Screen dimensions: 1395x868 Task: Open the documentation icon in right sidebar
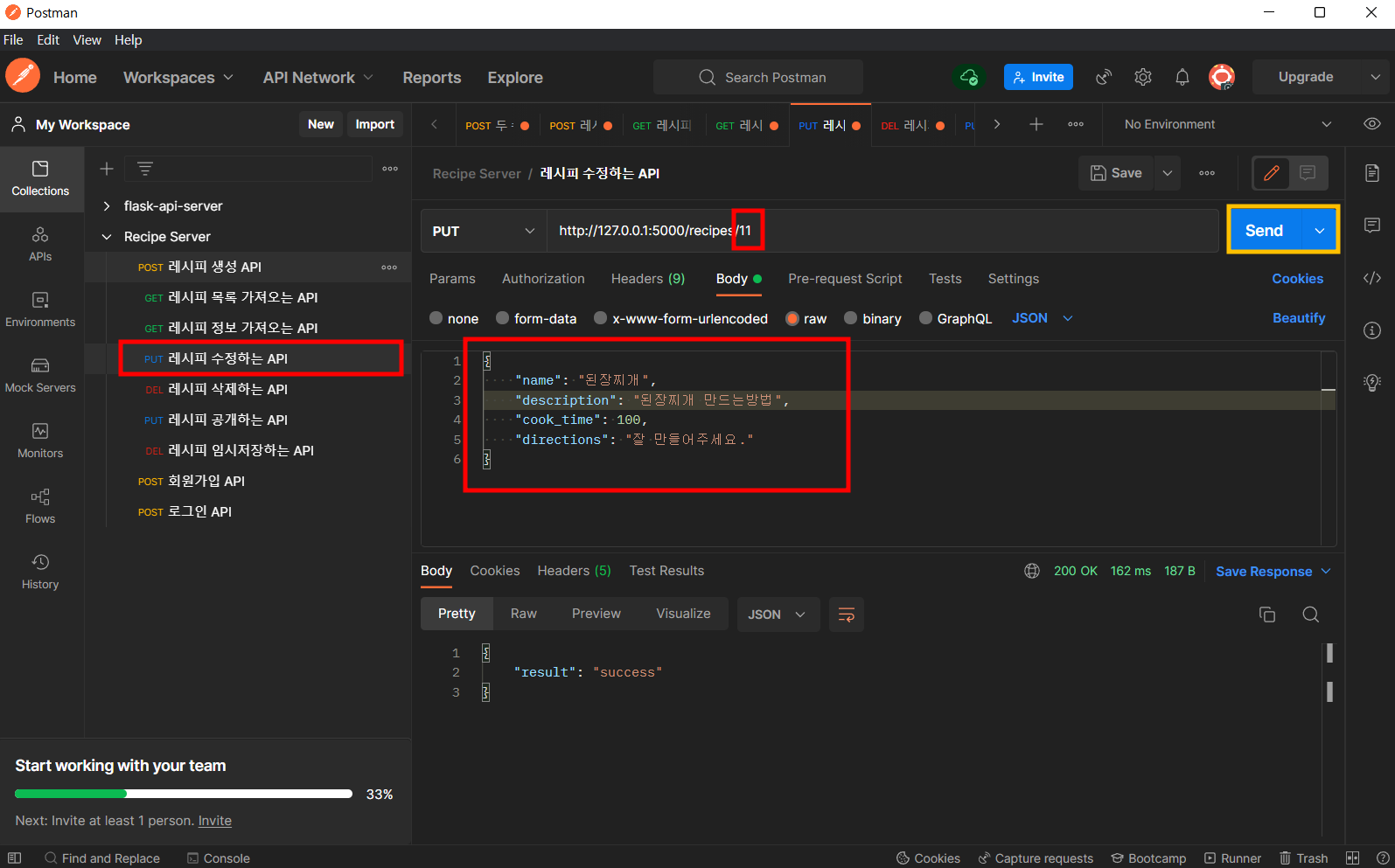1372,173
